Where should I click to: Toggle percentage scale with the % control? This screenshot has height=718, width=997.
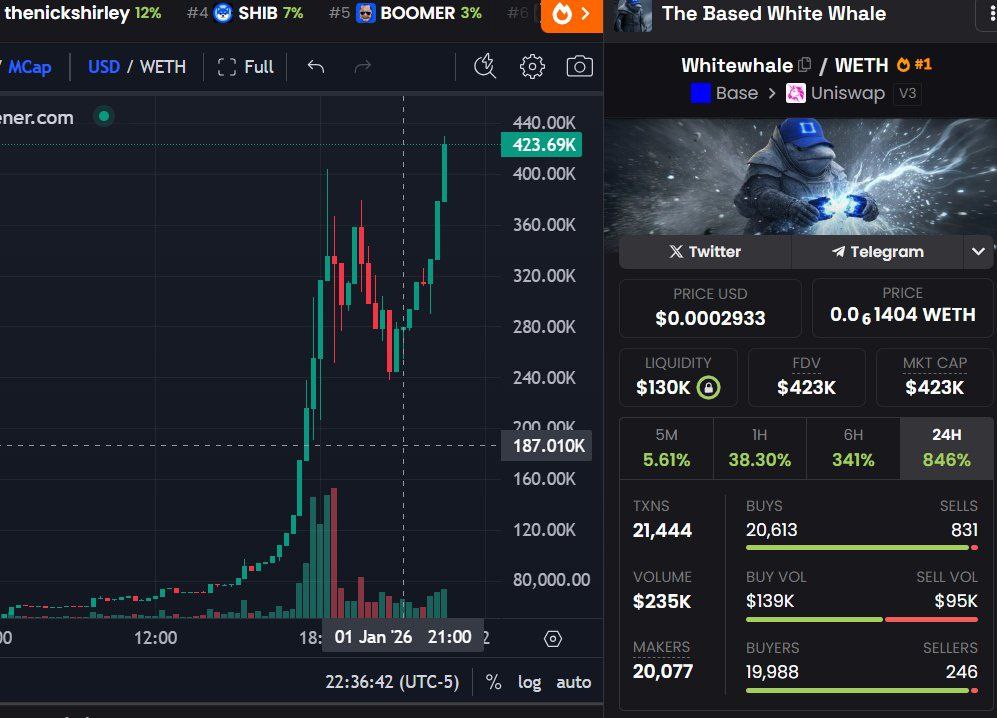(492, 681)
